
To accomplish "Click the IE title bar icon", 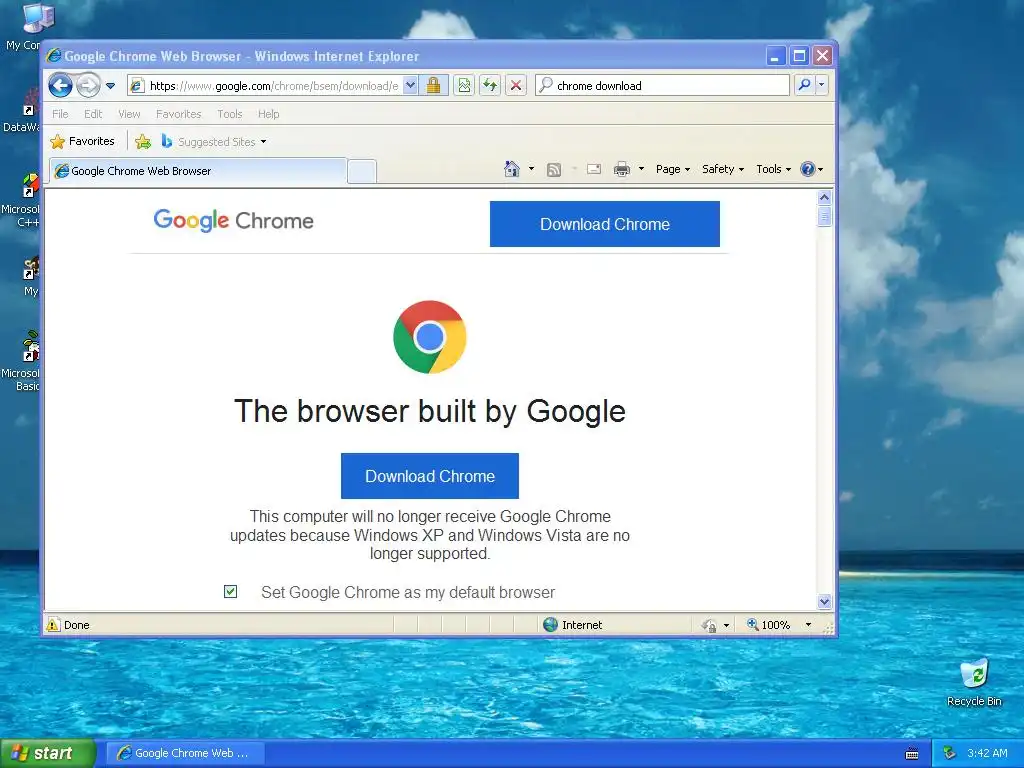I will tap(54, 56).
